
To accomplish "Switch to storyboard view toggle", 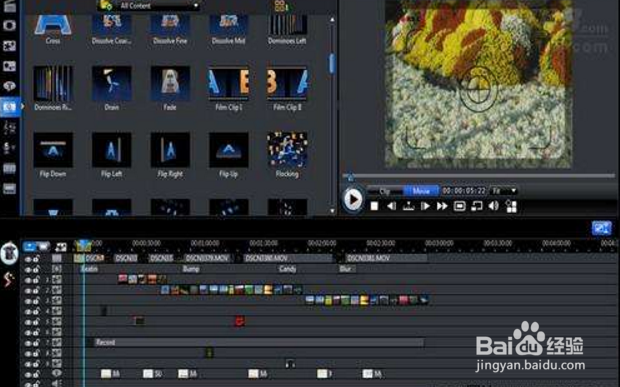I will 43,247.
